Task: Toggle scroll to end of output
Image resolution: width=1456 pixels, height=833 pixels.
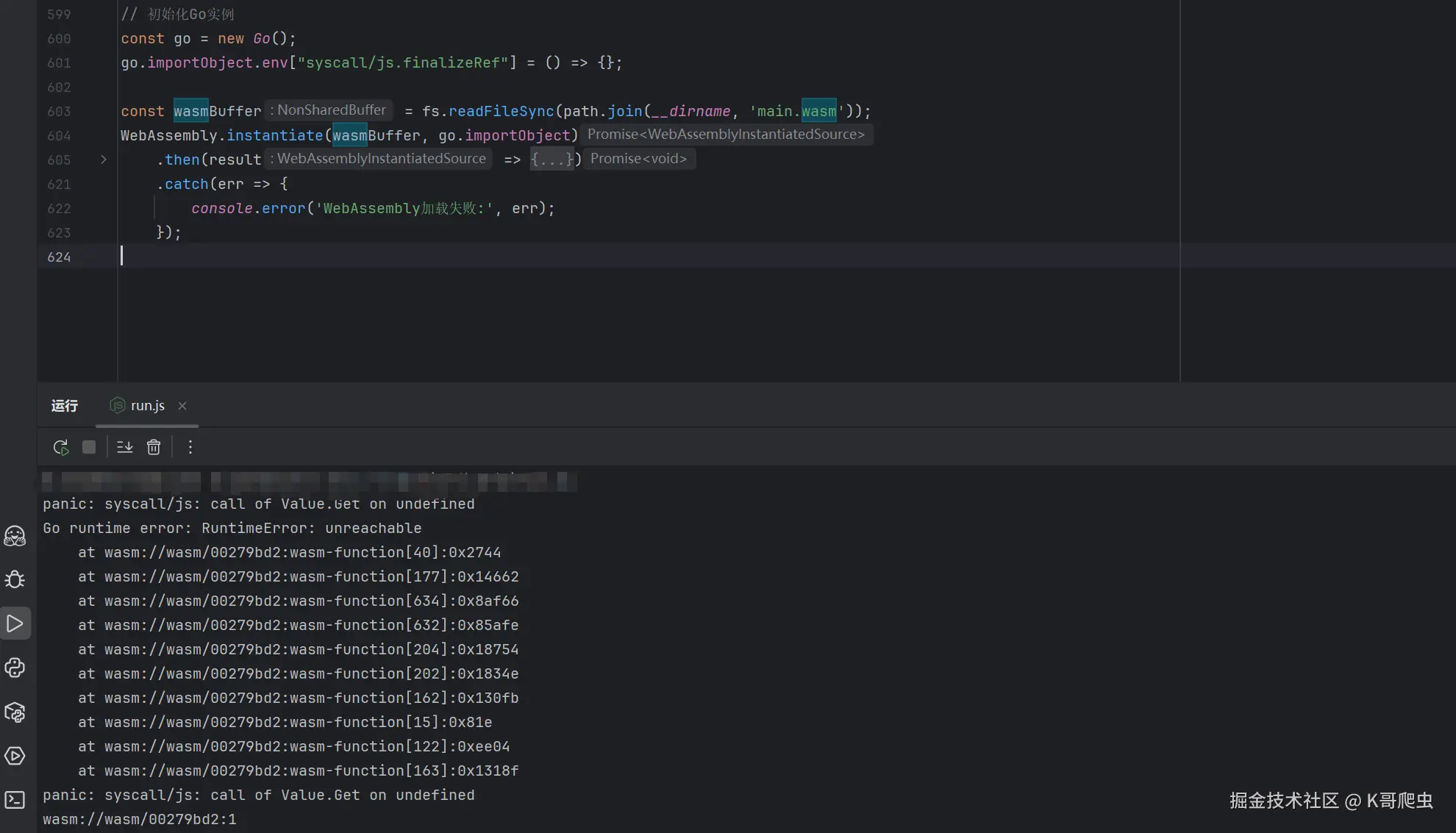Action: 125,447
